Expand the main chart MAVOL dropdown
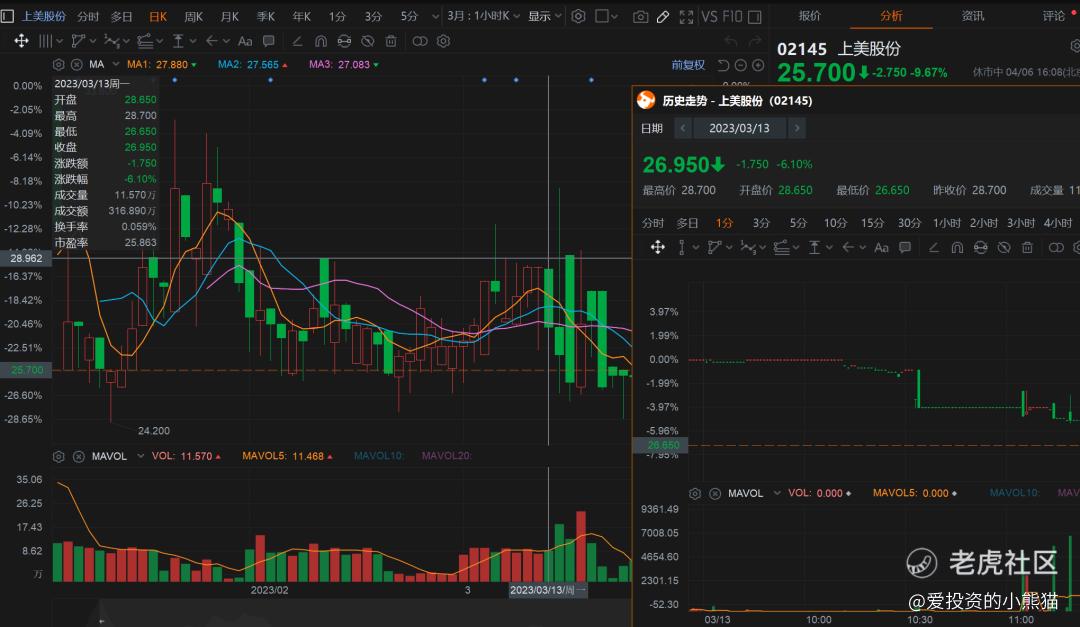This screenshot has height=627, width=1080. pyautogui.click(x=141, y=456)
